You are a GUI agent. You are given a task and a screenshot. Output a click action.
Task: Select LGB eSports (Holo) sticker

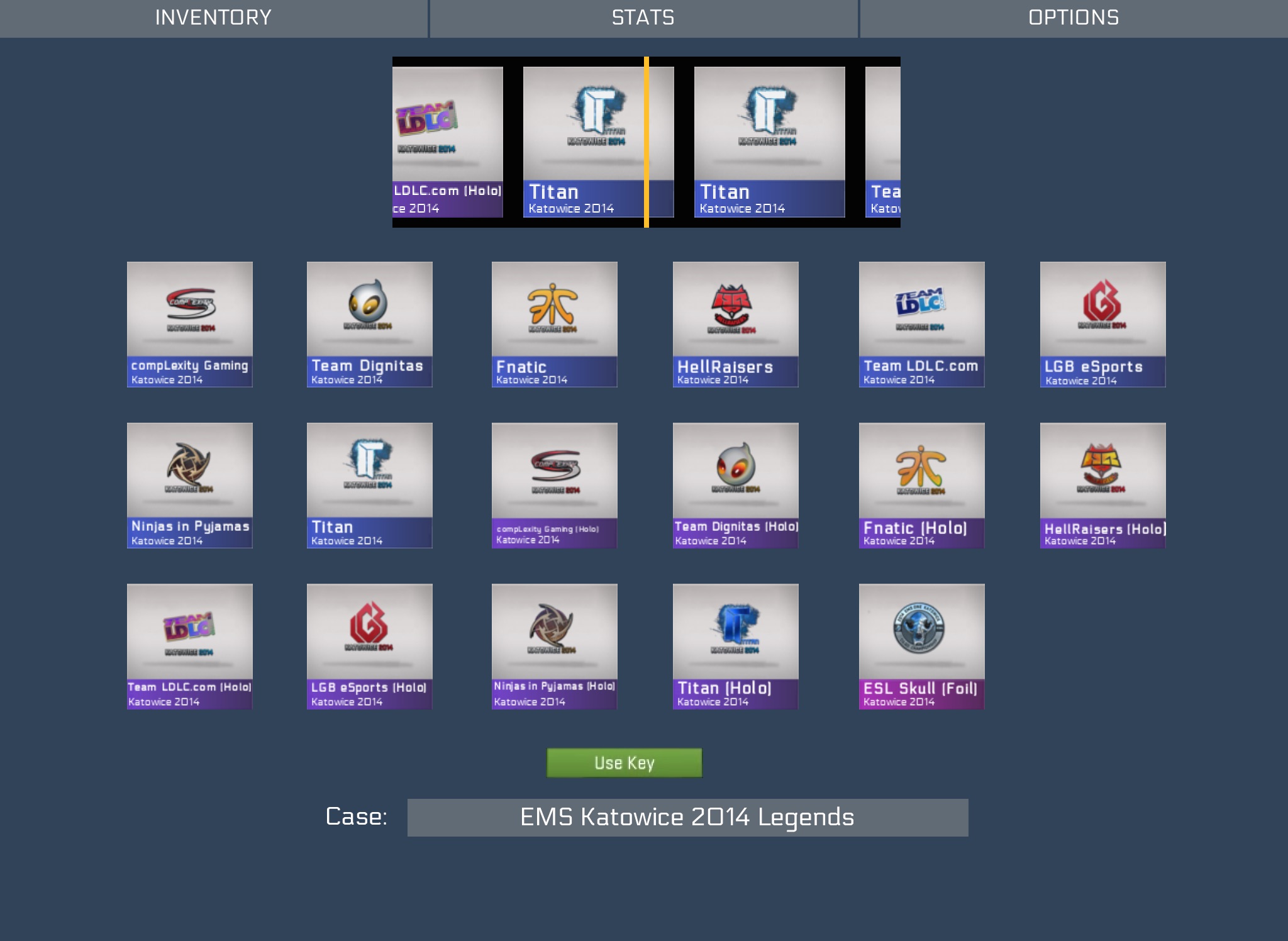pyautogui.click(x=369, y=646)
